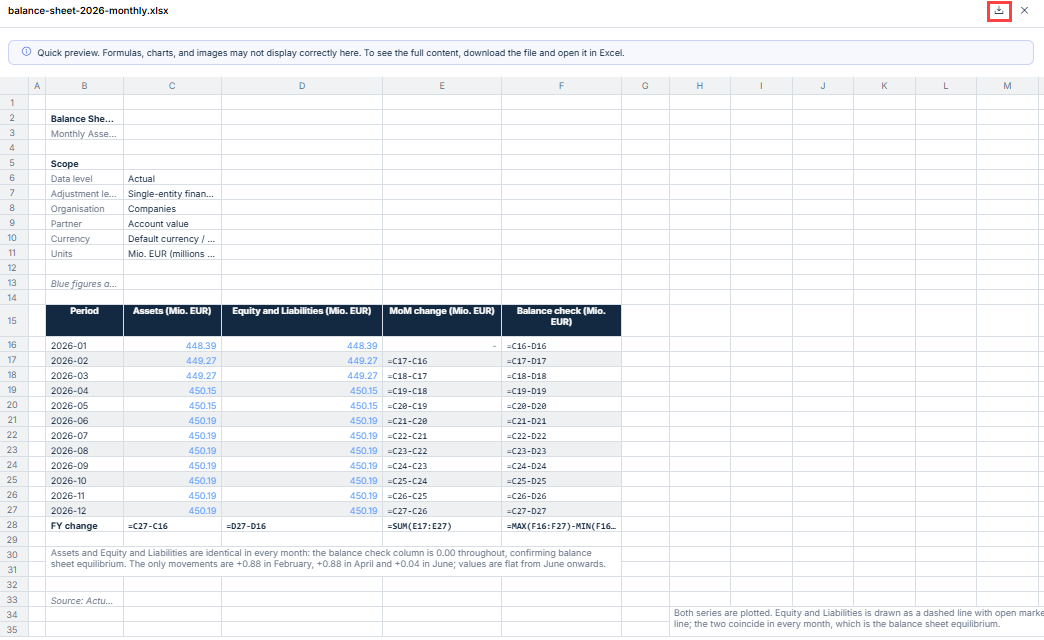Select column header B

[85, 86]
